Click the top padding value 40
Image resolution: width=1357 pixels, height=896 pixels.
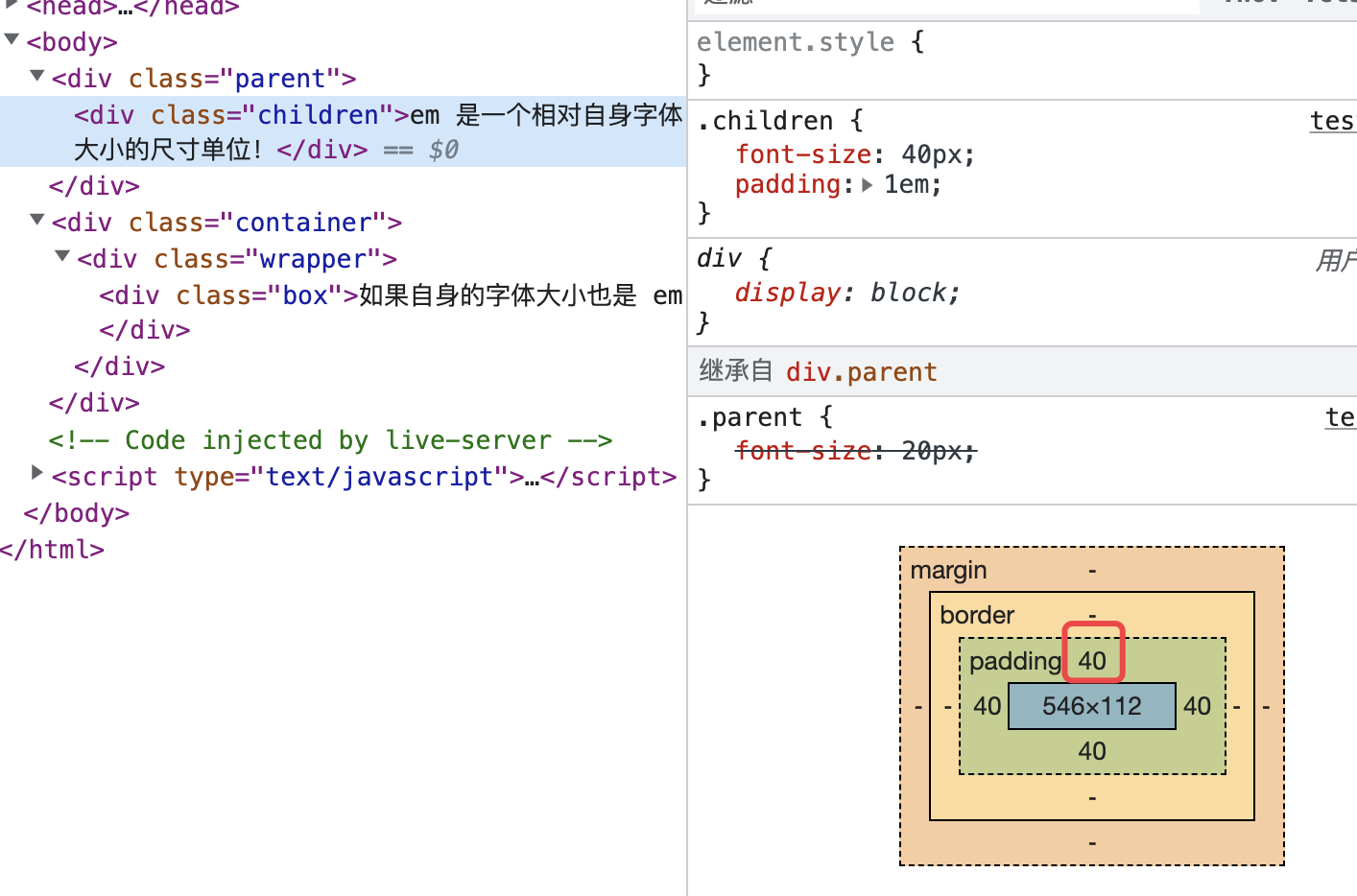point(1092,661)
